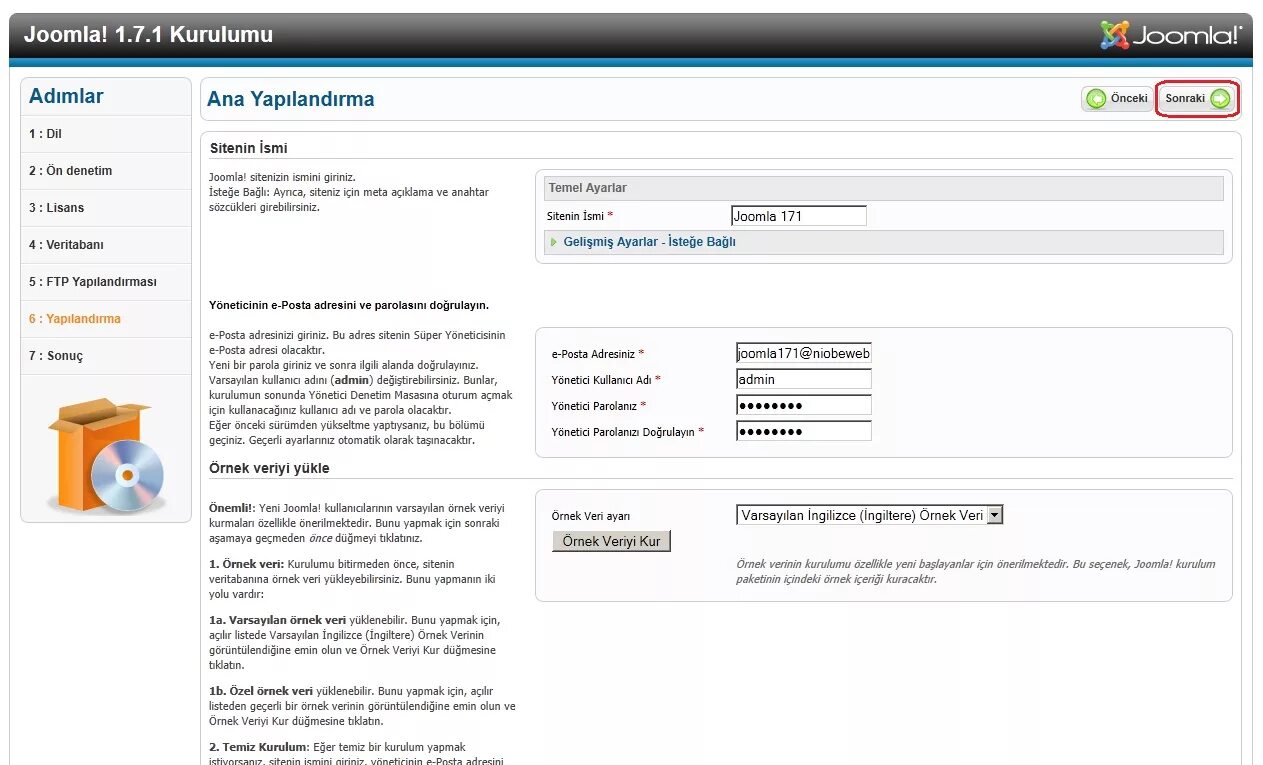This screenshot has width=1263, height=765.
Task: Focus the Yönetici Kullanıcı Adı field
Action: tap(804, 379)
